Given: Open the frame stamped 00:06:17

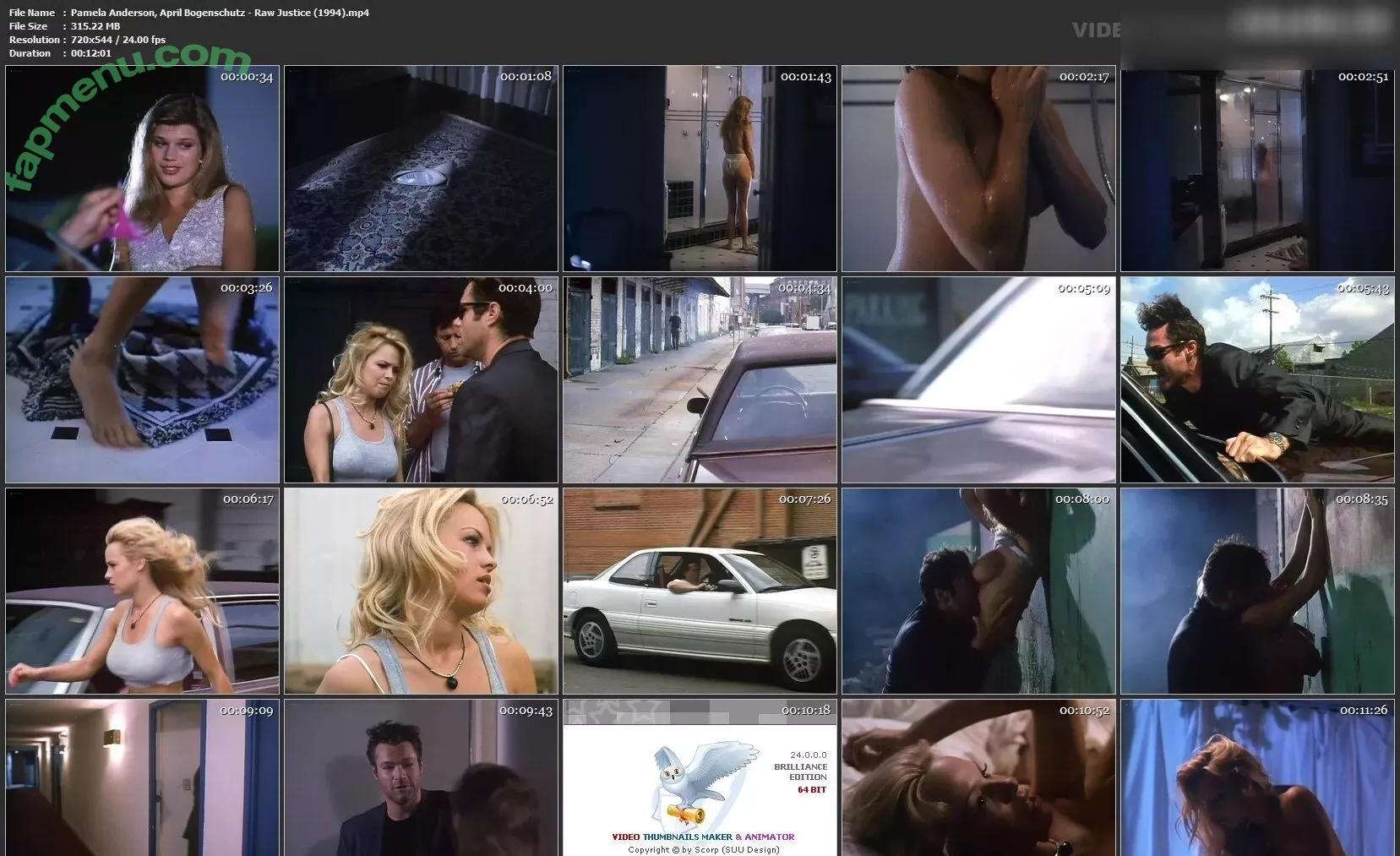Looking at the screenshot, I should [x=142, y=592].
